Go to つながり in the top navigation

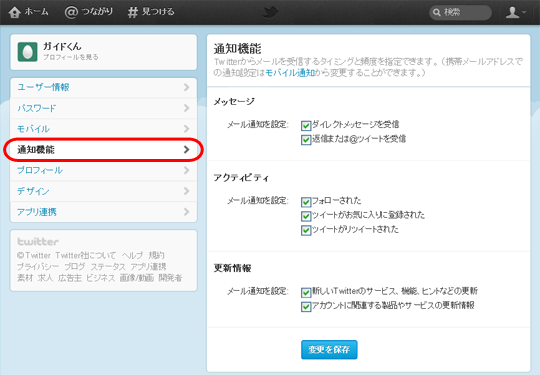pos(97,12)
